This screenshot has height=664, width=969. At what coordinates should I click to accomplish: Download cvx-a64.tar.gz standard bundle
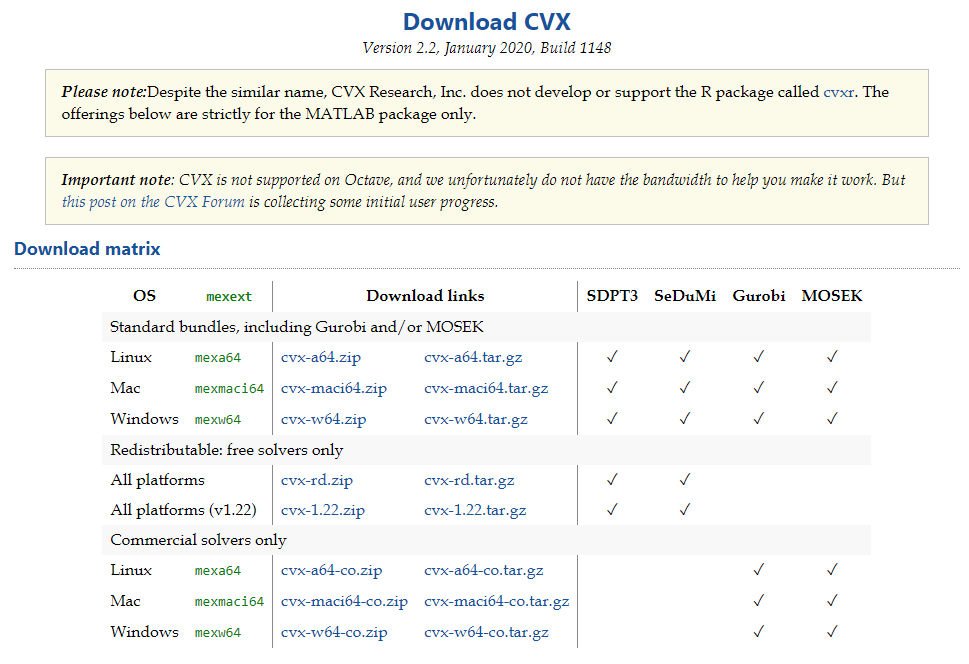(x=472, y=357)
